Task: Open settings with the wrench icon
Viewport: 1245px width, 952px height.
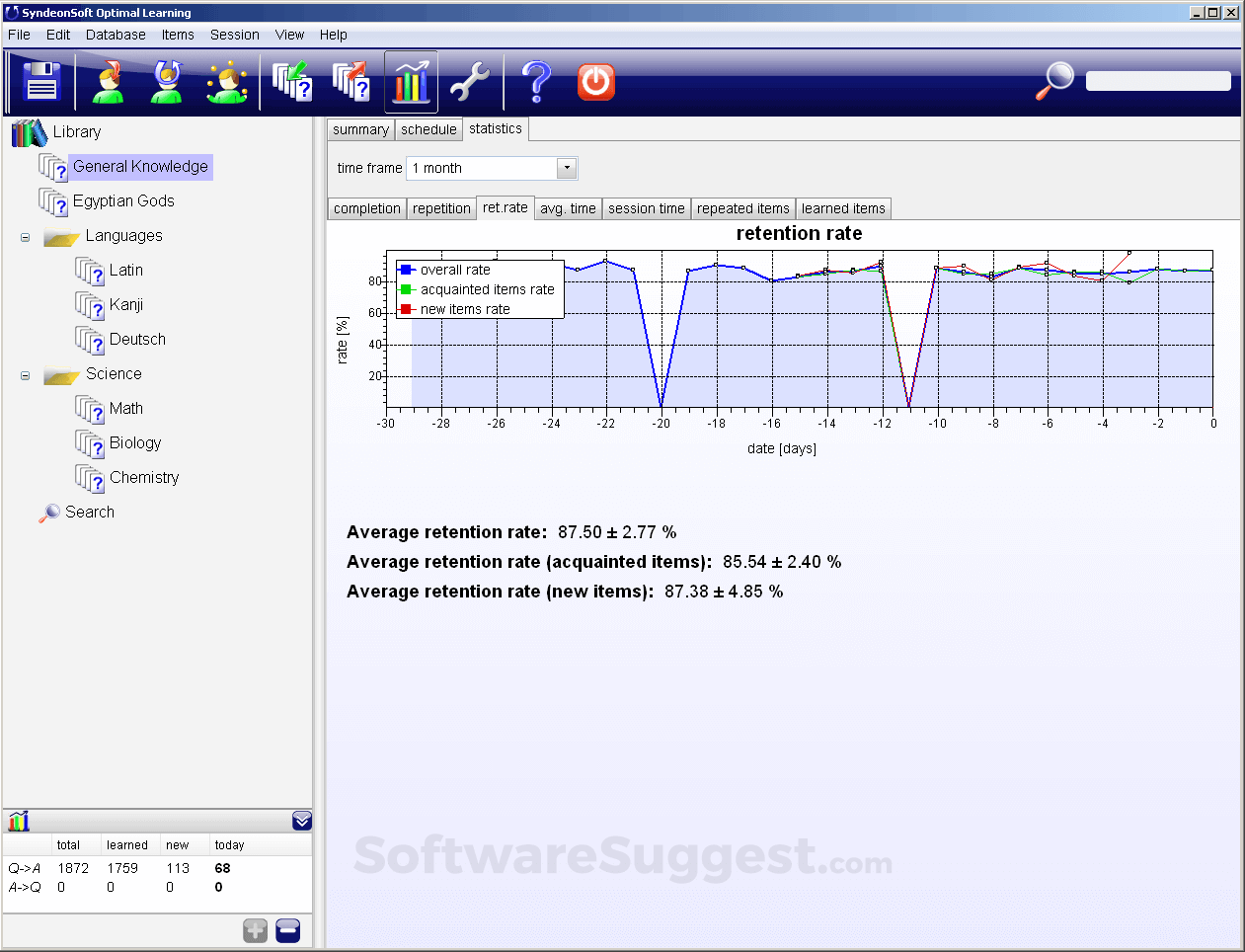Action: (470, 82)
